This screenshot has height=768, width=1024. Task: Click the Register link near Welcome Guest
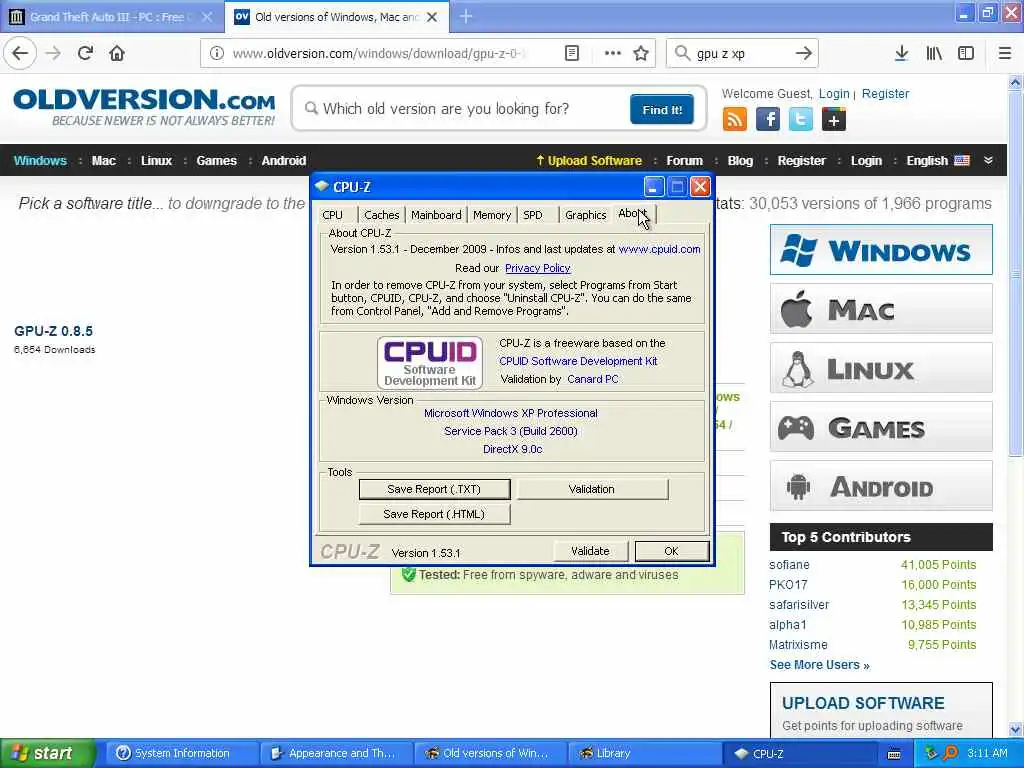tap(885, 94)
